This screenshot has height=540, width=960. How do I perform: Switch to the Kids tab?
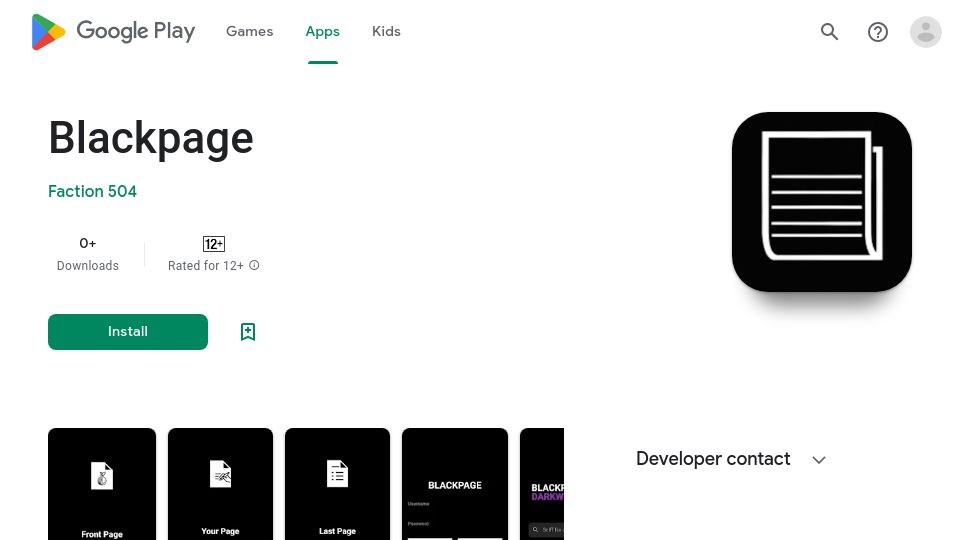[386, 31]
